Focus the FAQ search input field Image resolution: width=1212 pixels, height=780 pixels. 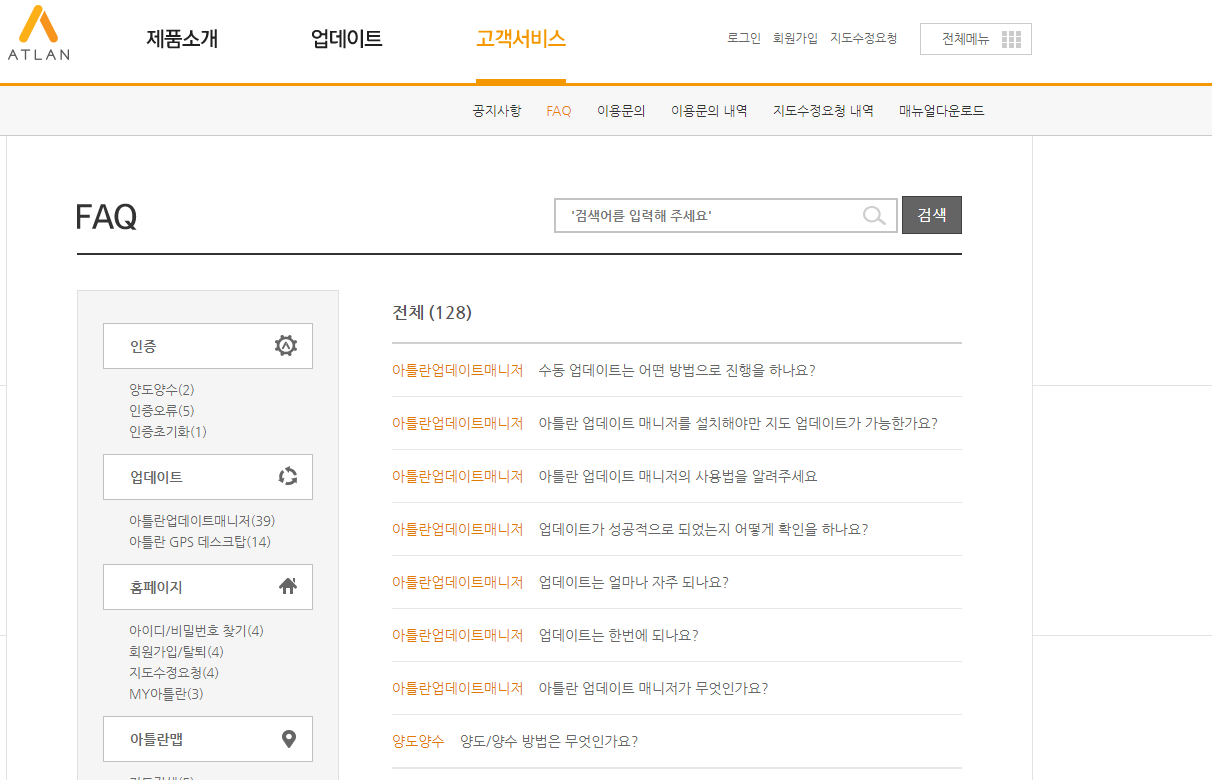click(726, 215)
